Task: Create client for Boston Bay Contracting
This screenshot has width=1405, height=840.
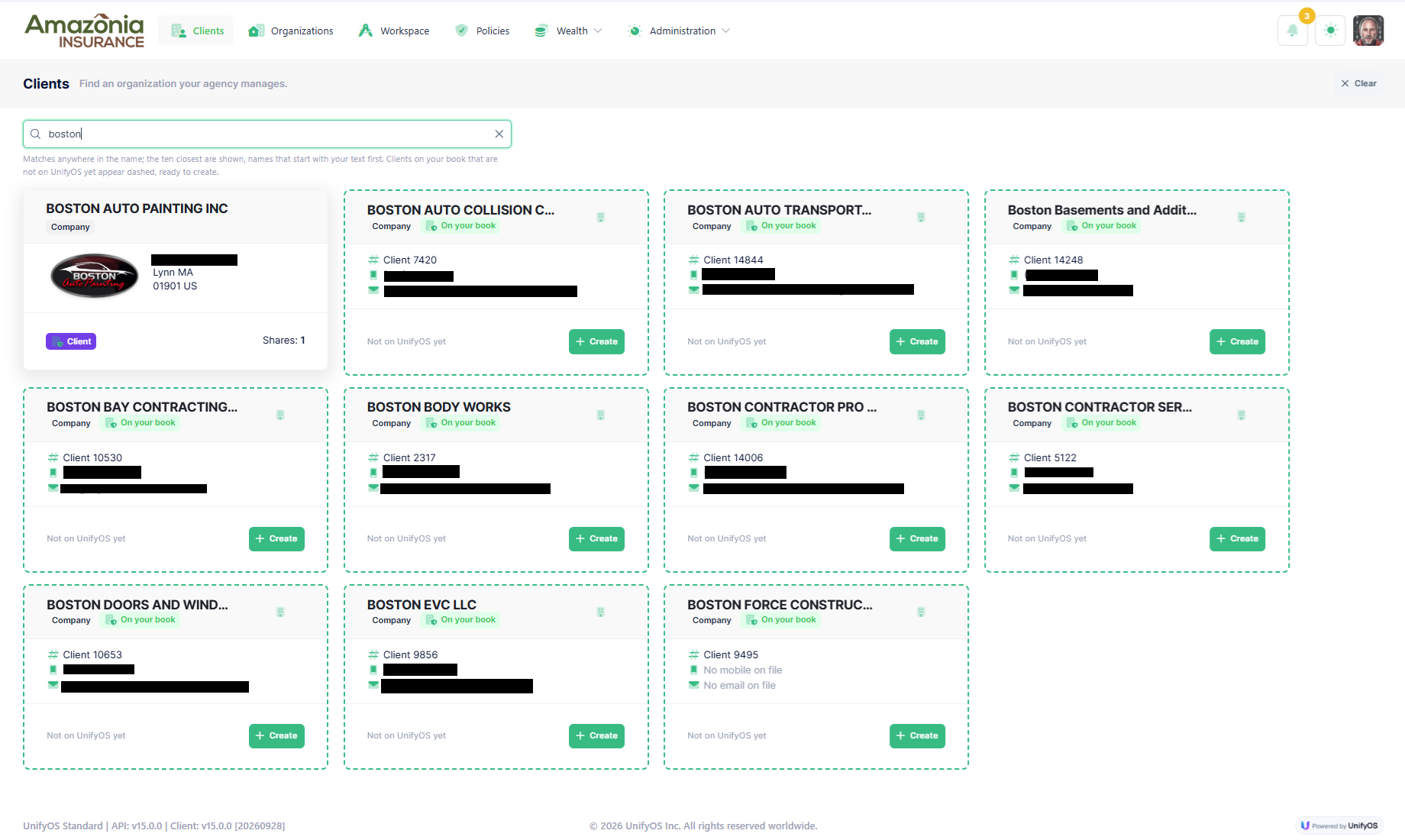Action: point(276,538)
